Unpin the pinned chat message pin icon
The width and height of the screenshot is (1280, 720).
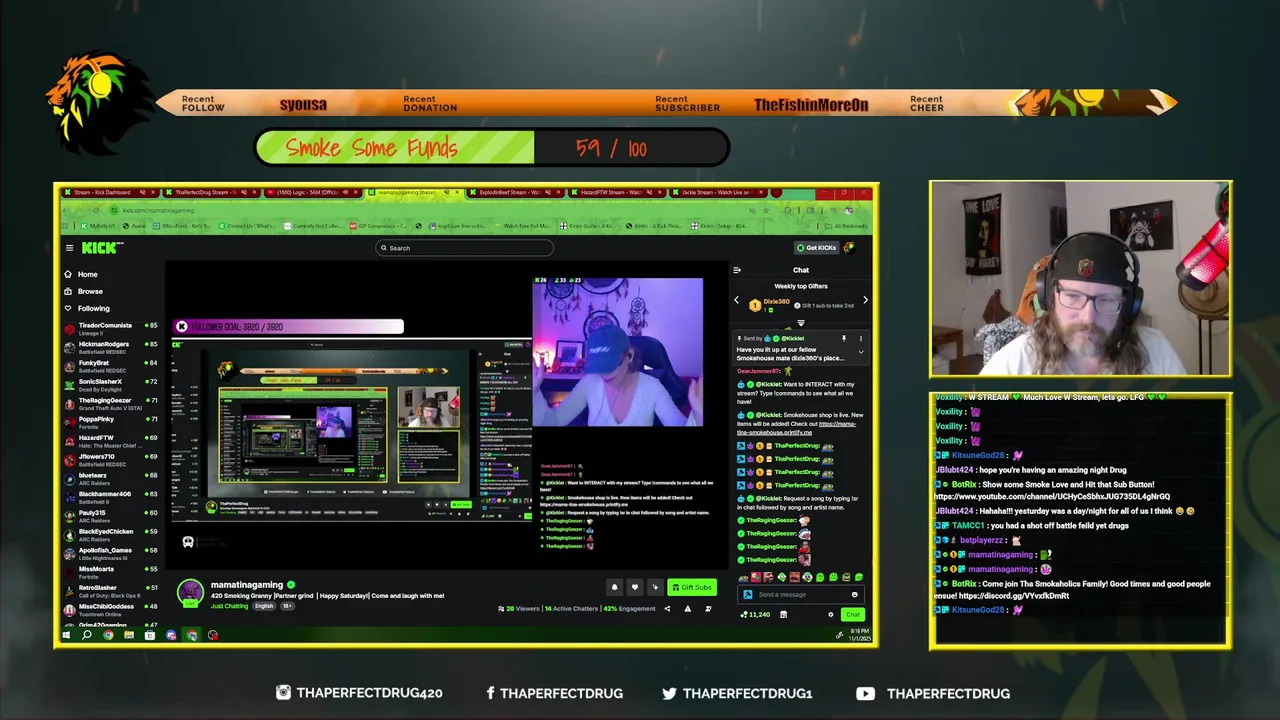(x=844, y=338)
